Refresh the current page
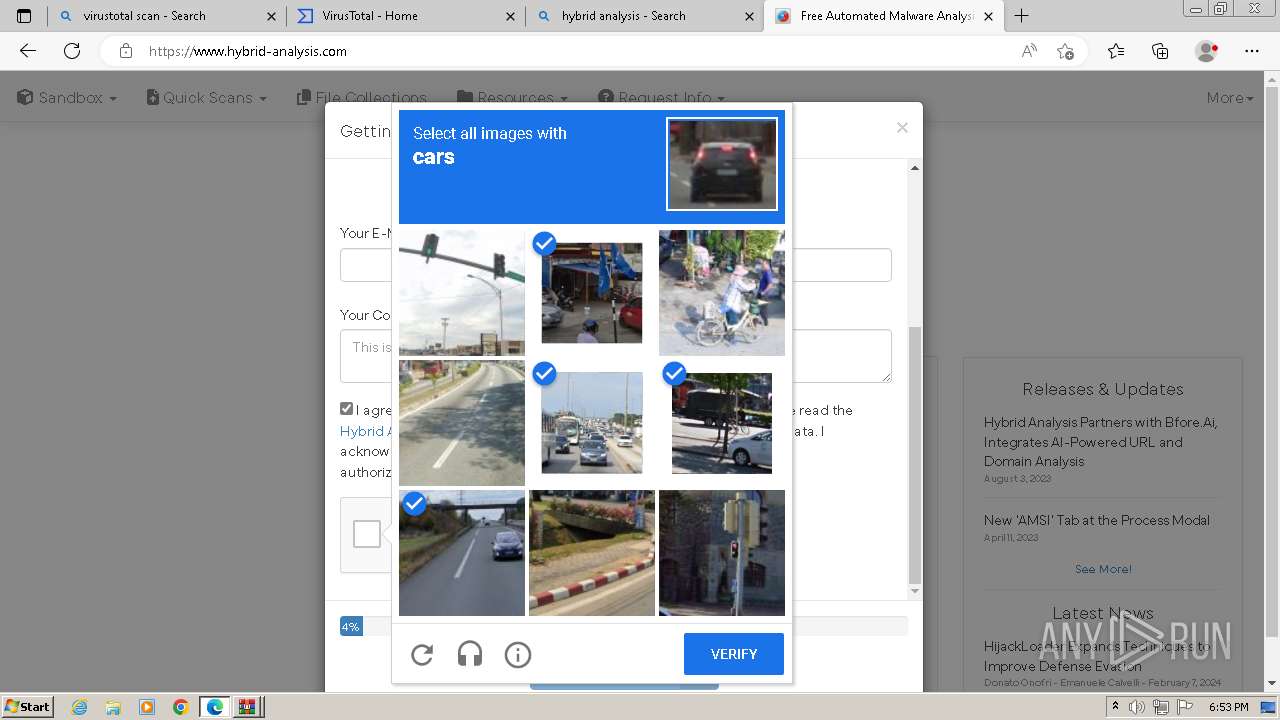 pos(72,51)
